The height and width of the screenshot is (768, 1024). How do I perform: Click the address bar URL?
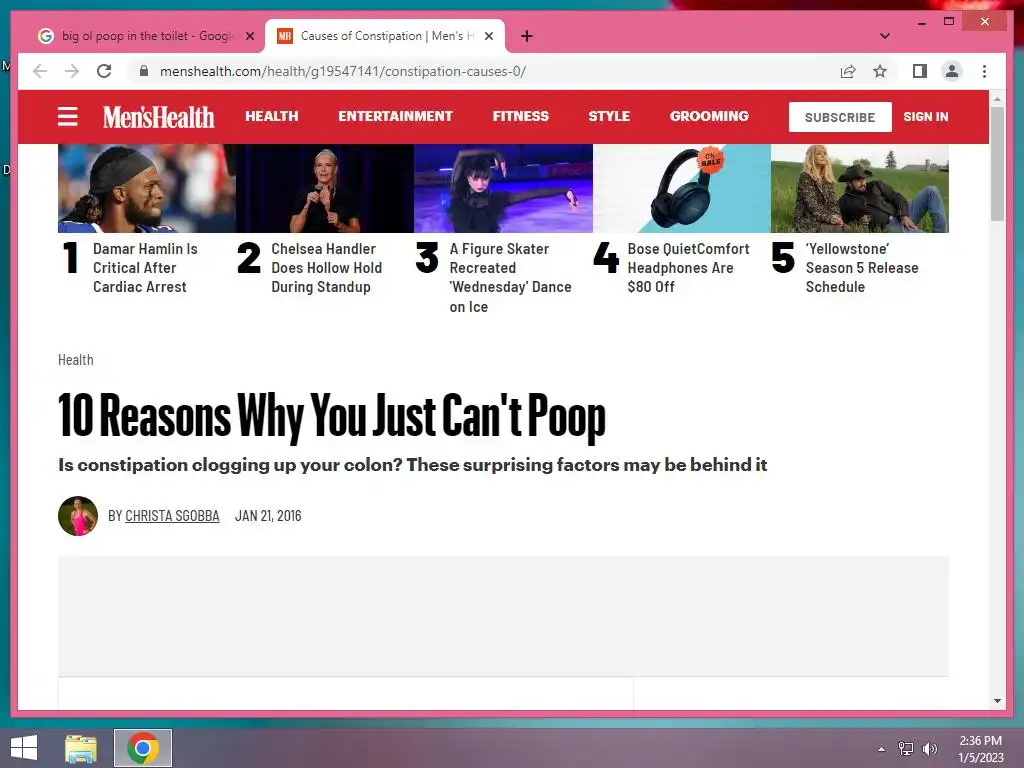(343, 71)
